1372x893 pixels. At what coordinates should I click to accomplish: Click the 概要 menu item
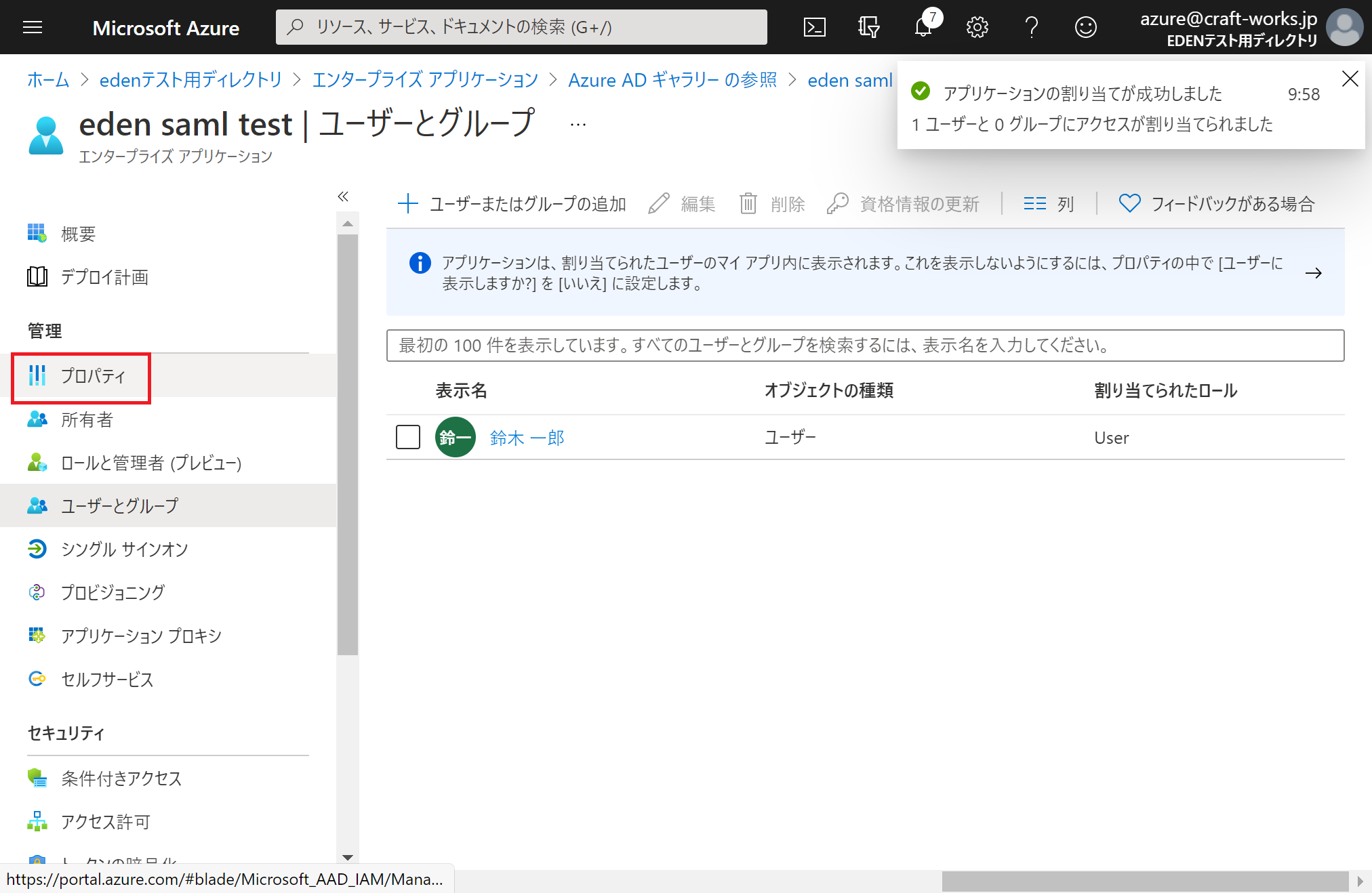point(168,234)
